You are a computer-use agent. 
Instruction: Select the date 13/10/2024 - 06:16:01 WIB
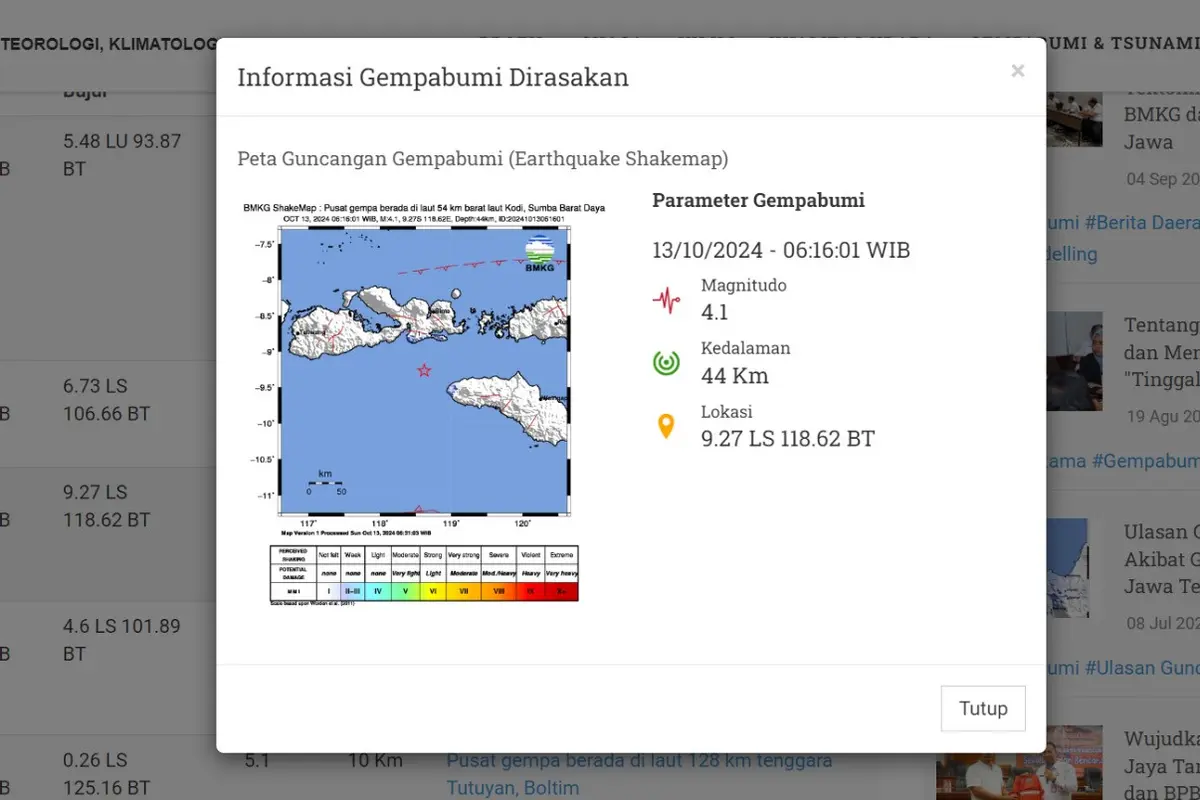(x=781, y=250)
